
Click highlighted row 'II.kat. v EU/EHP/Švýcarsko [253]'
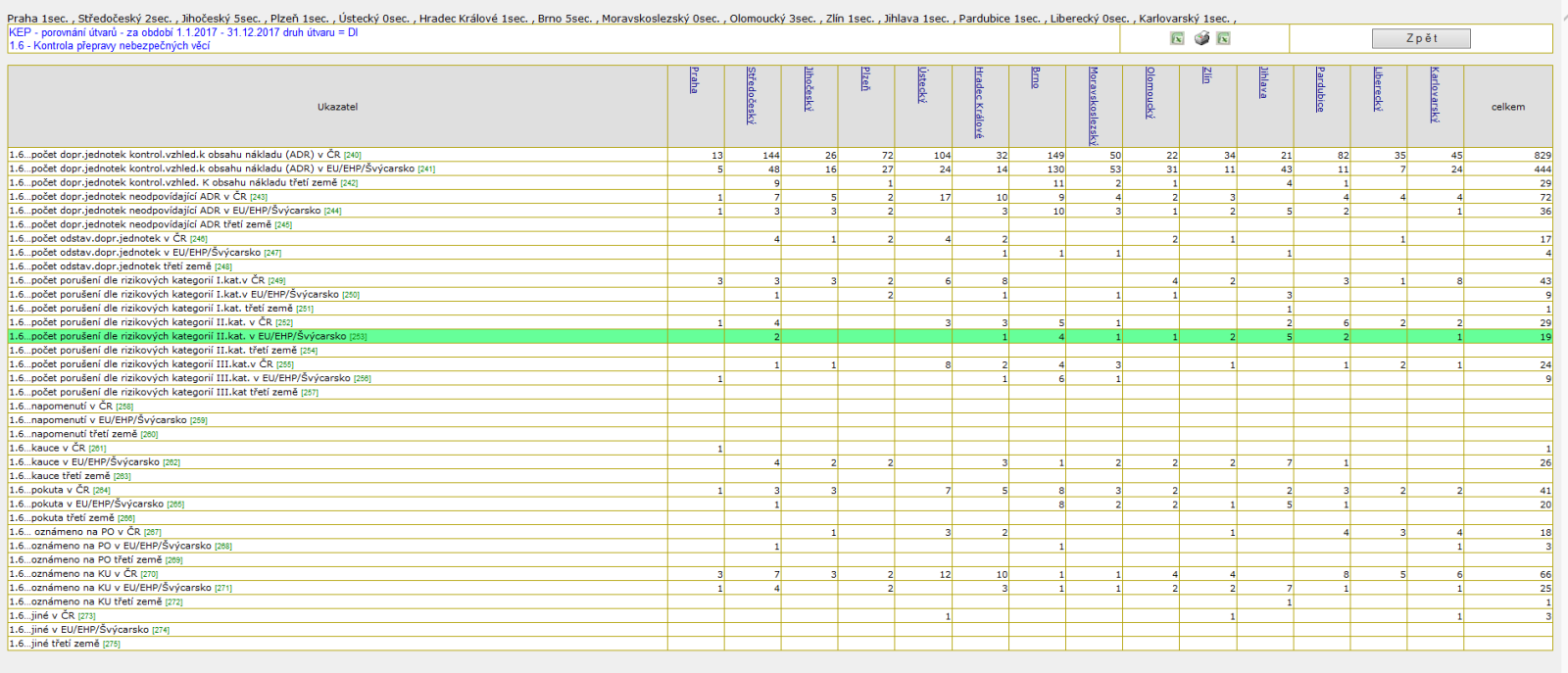pos(780,336)
